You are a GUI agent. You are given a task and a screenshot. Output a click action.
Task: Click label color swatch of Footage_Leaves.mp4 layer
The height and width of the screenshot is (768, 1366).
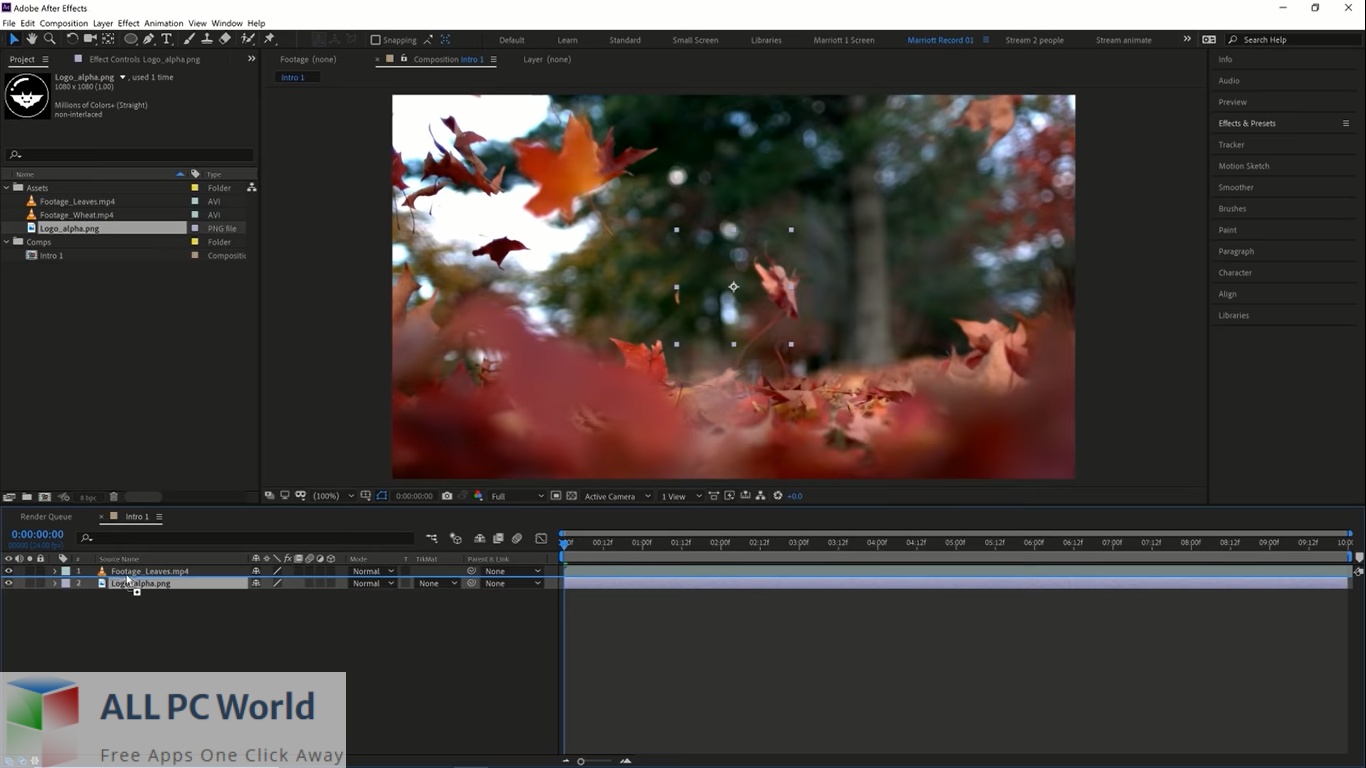click(x=66, y=571)
